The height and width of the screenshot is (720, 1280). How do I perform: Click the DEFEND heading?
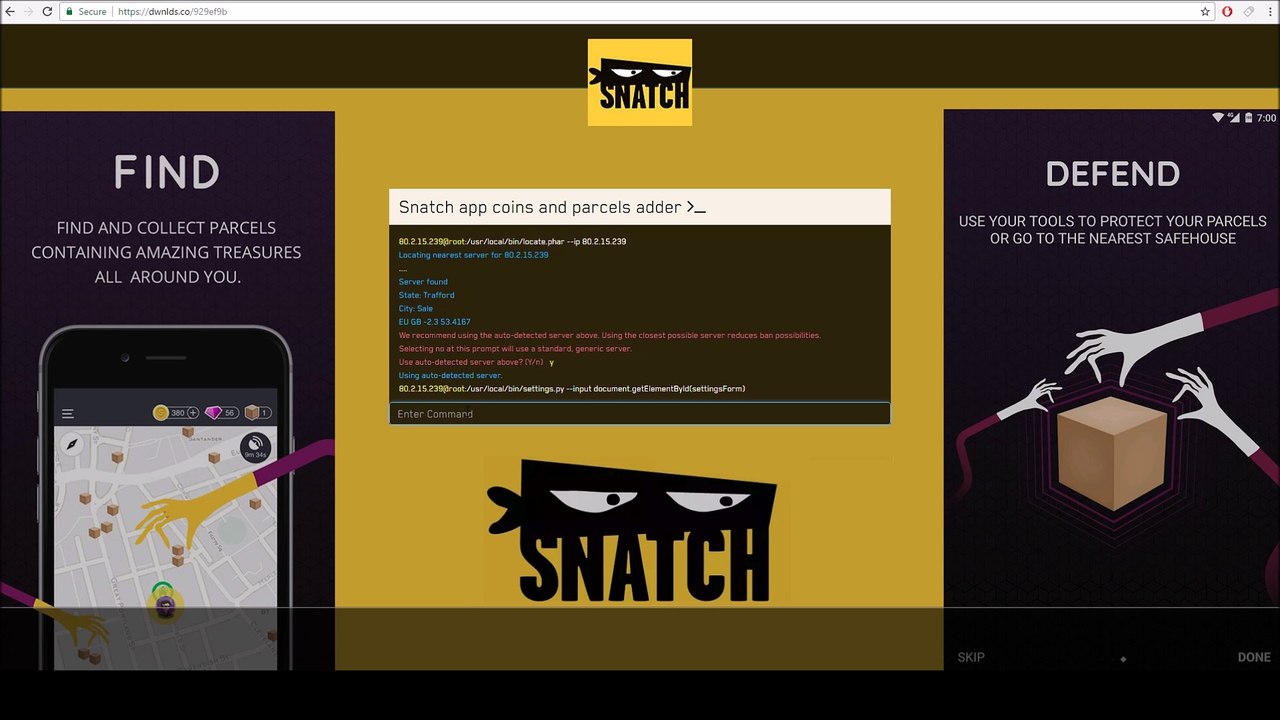1112,174
